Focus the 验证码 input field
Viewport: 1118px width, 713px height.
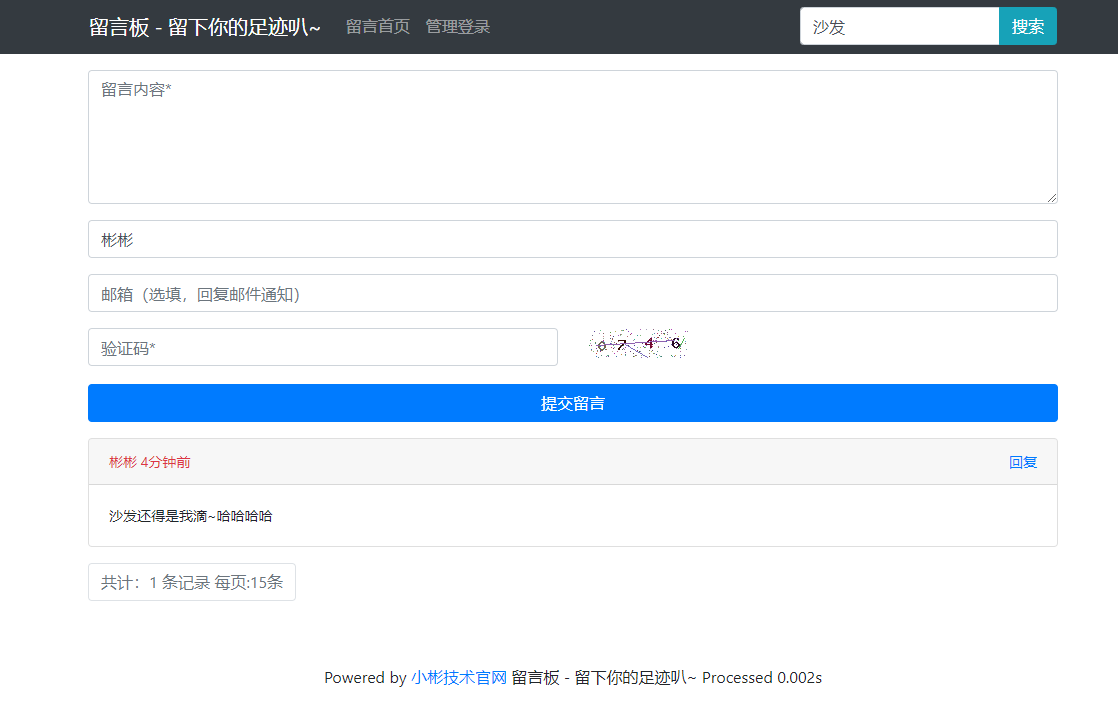point(322,348)
